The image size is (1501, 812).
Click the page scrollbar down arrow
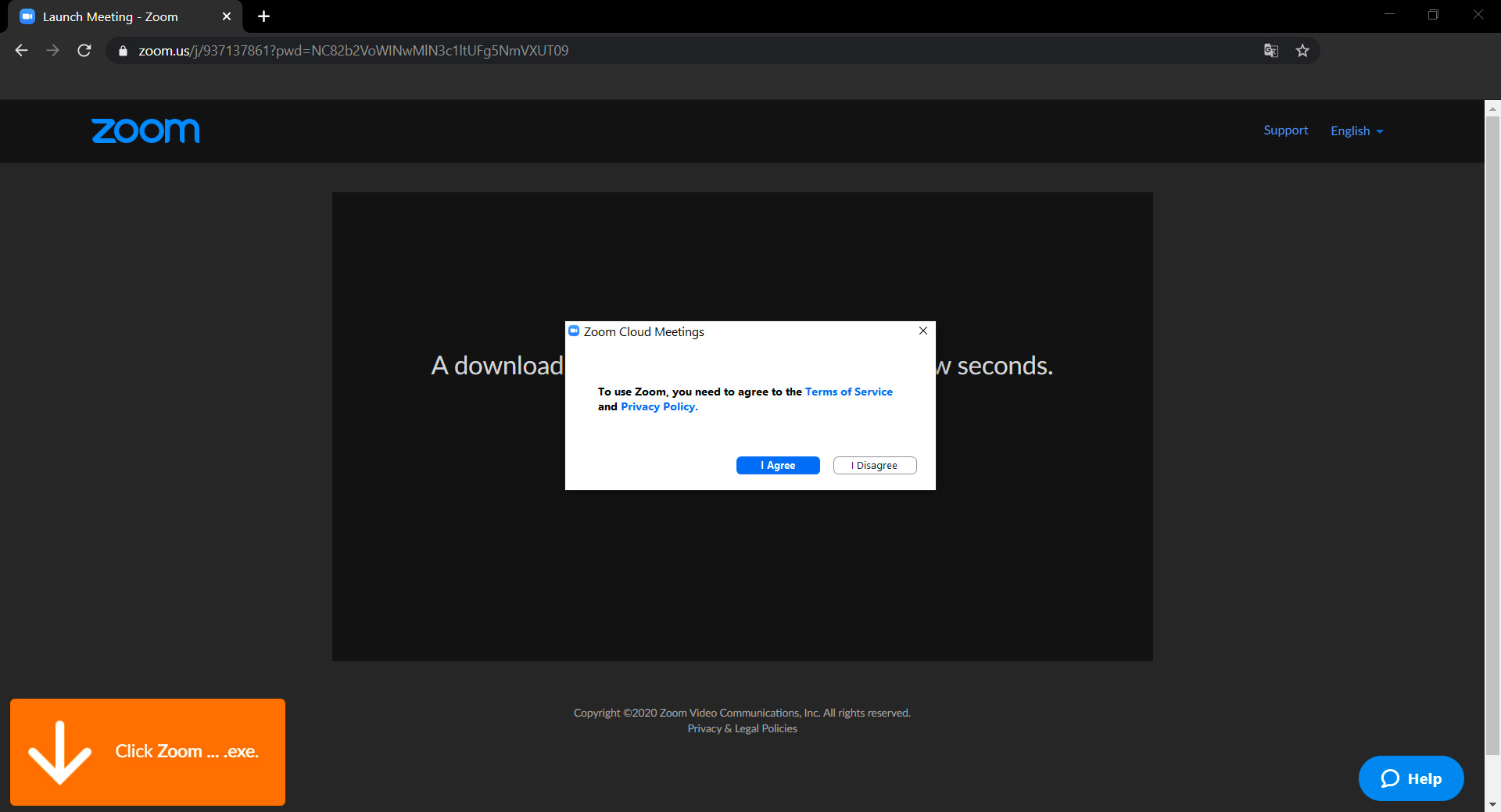coord(1492,804)
